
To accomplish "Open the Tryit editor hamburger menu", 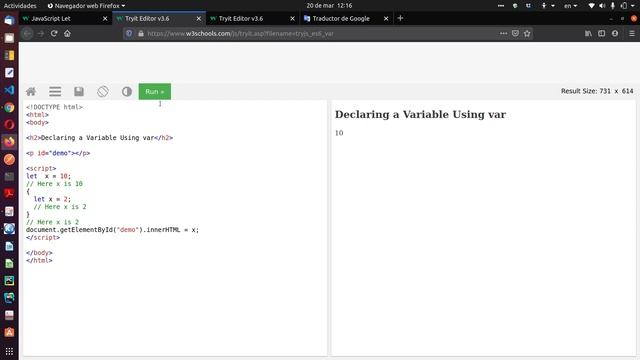I will (x=55, y=91).
